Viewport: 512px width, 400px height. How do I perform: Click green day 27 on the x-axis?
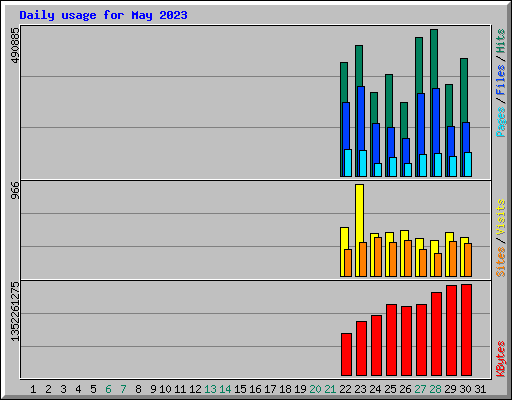click(x=420, y=389)
